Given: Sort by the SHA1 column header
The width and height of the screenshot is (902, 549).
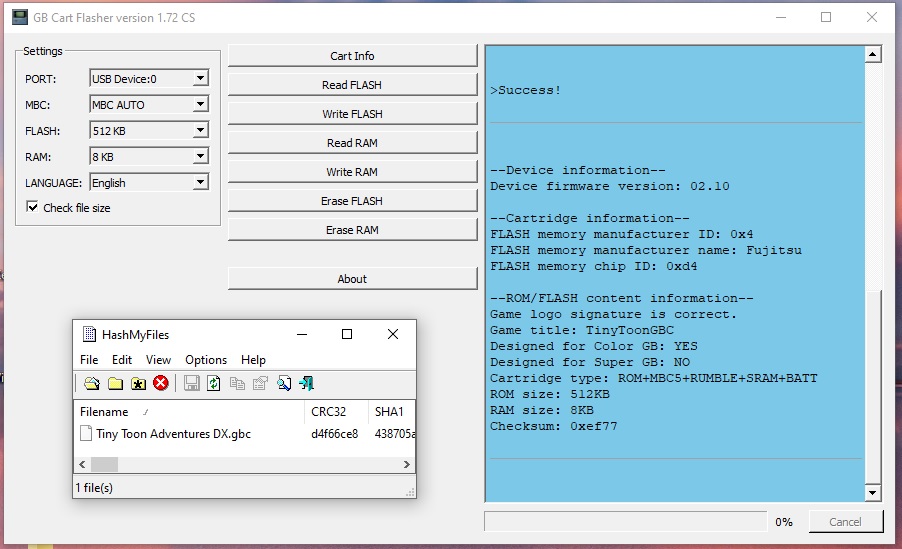Looking at the screenshot, I should 391,412.
